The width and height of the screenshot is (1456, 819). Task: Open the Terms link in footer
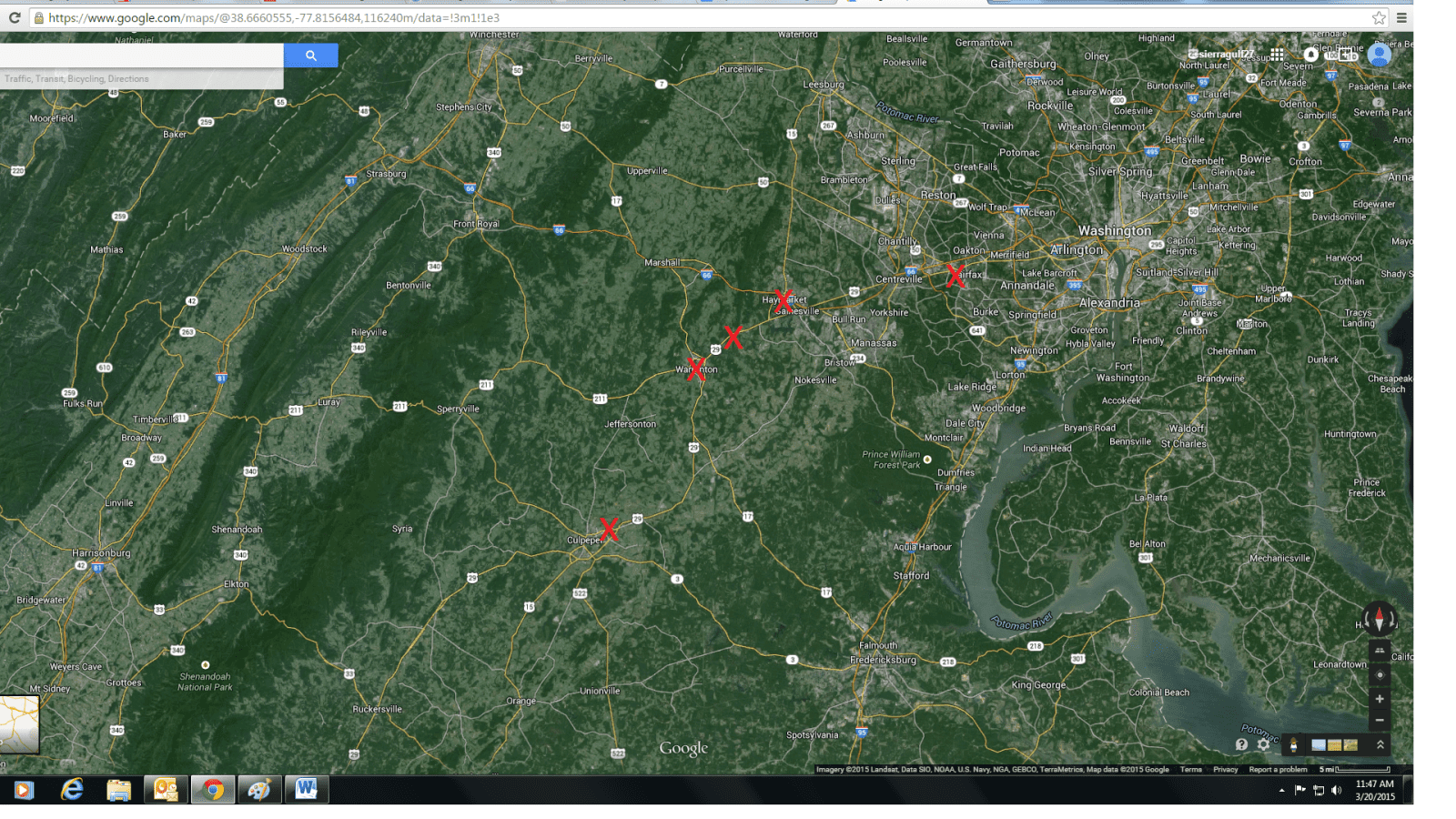pos(1190,770)
